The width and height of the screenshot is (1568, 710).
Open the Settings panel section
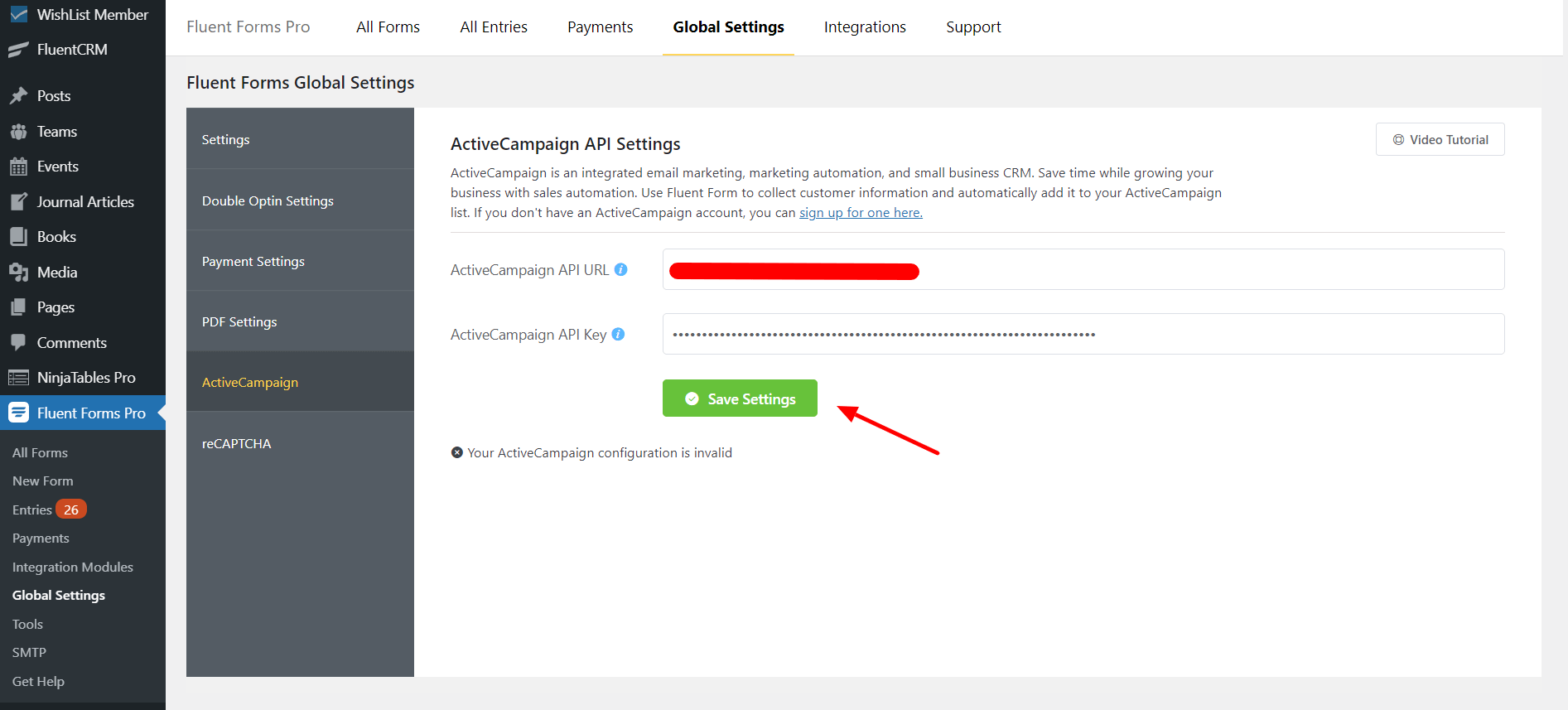pyautogui.click(x=300, y=139)
